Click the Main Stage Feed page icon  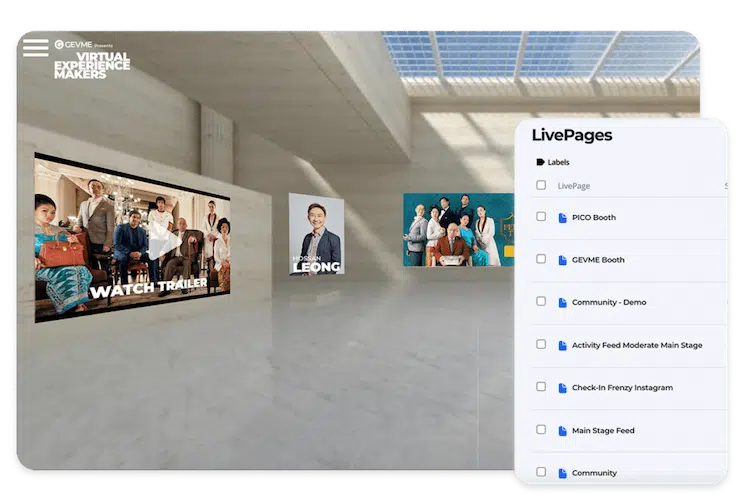(562, 431)
